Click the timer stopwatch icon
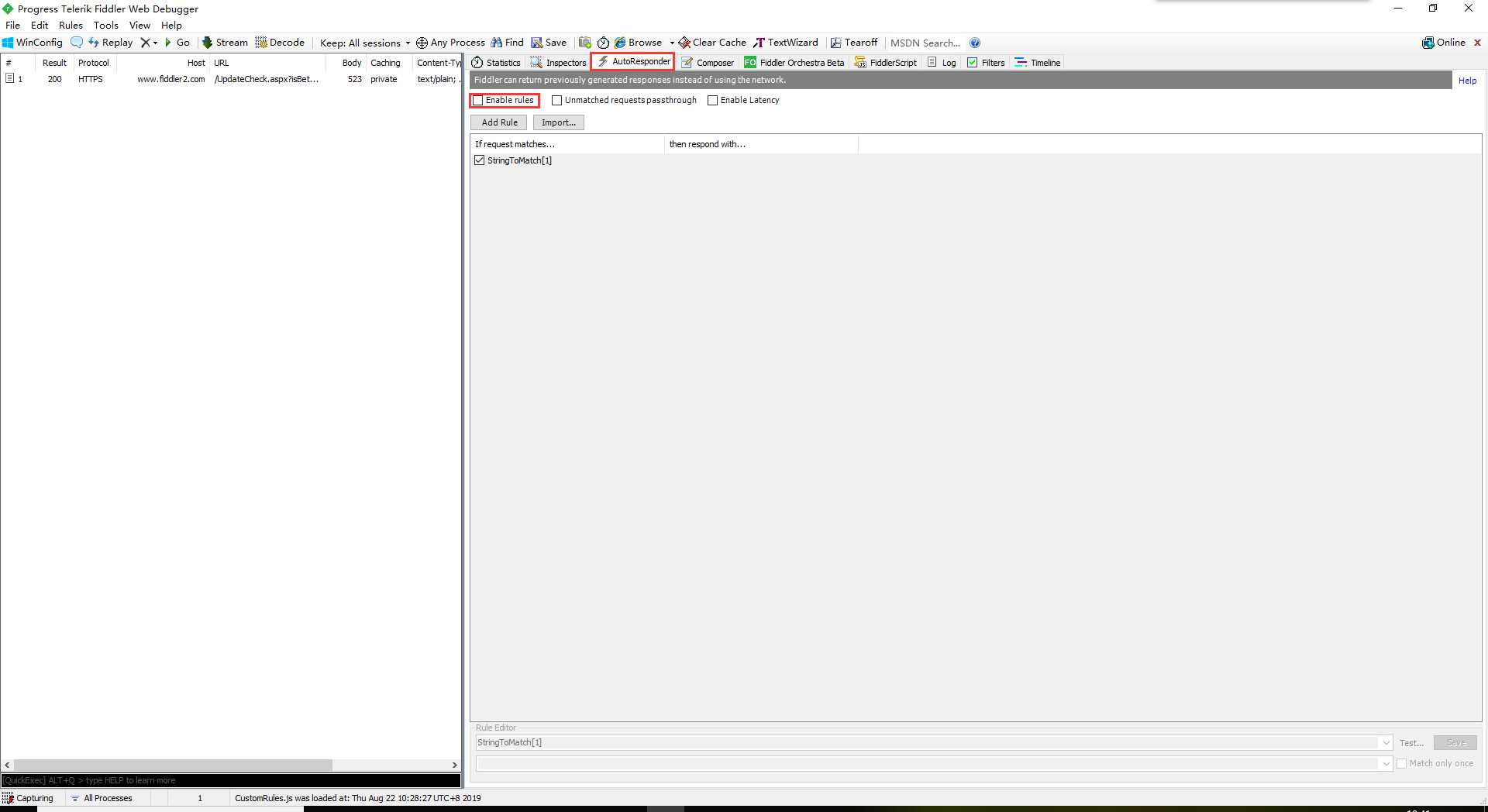 603,43
